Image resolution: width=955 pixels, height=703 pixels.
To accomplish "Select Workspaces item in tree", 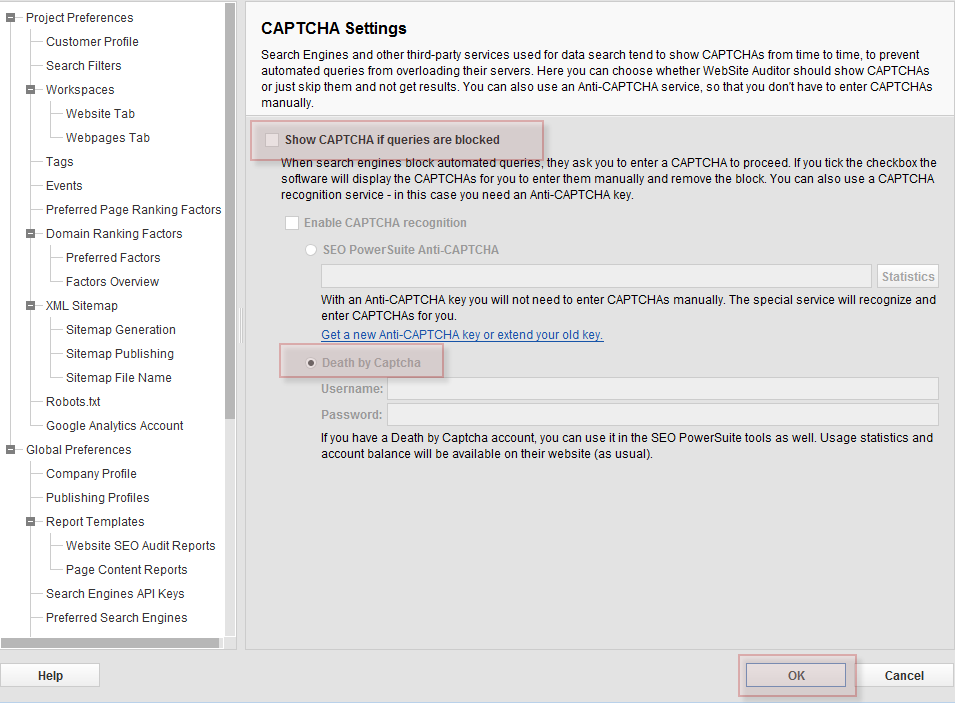I will [80, 90].
